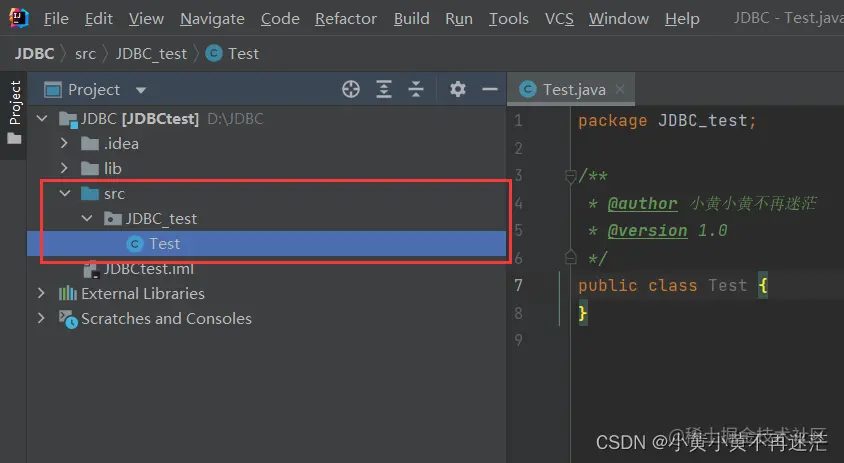Click the fold end marker at line 6
The image size is (844, 463).
tap(571, 258)
